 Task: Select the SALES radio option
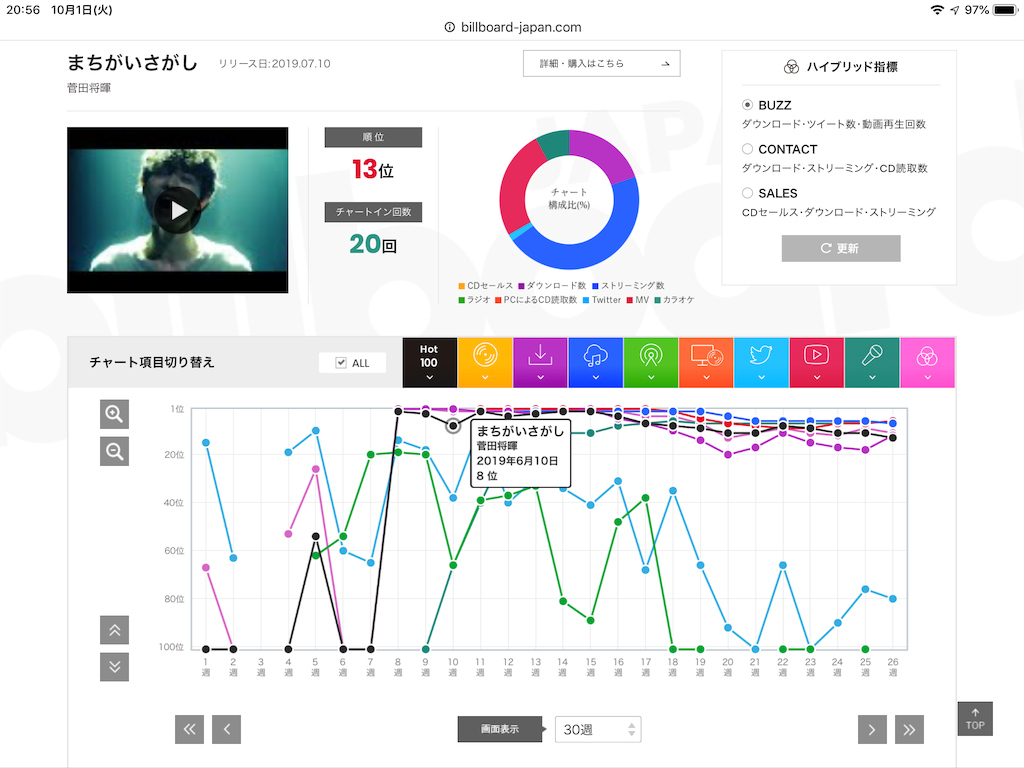click(x=747, y=193)
